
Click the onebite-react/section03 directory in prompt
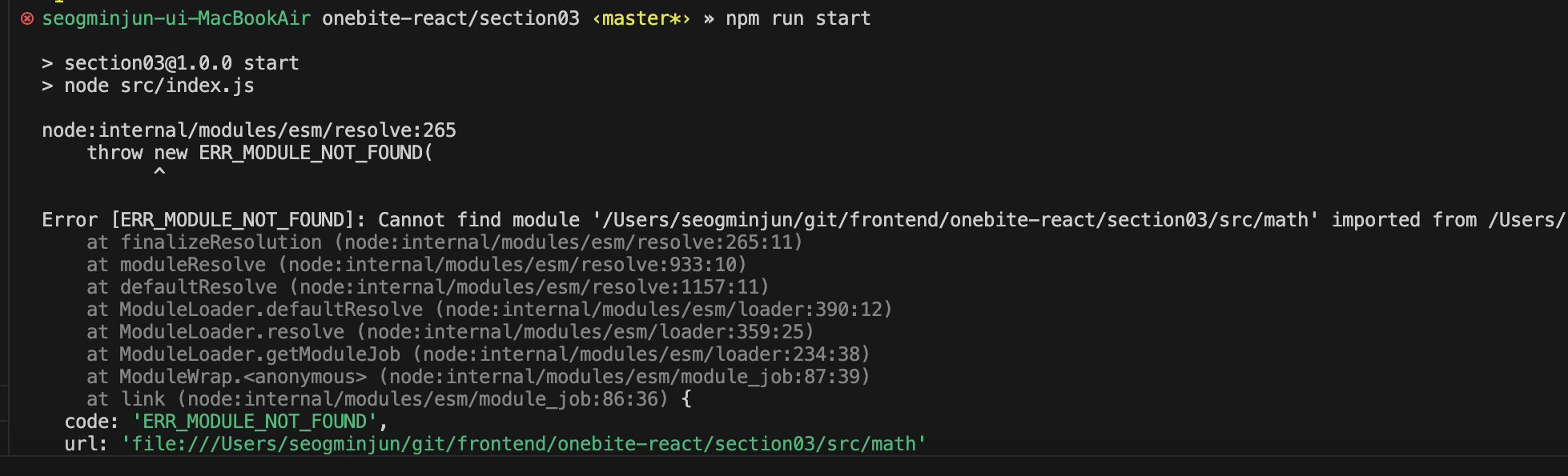click(451, 18)
